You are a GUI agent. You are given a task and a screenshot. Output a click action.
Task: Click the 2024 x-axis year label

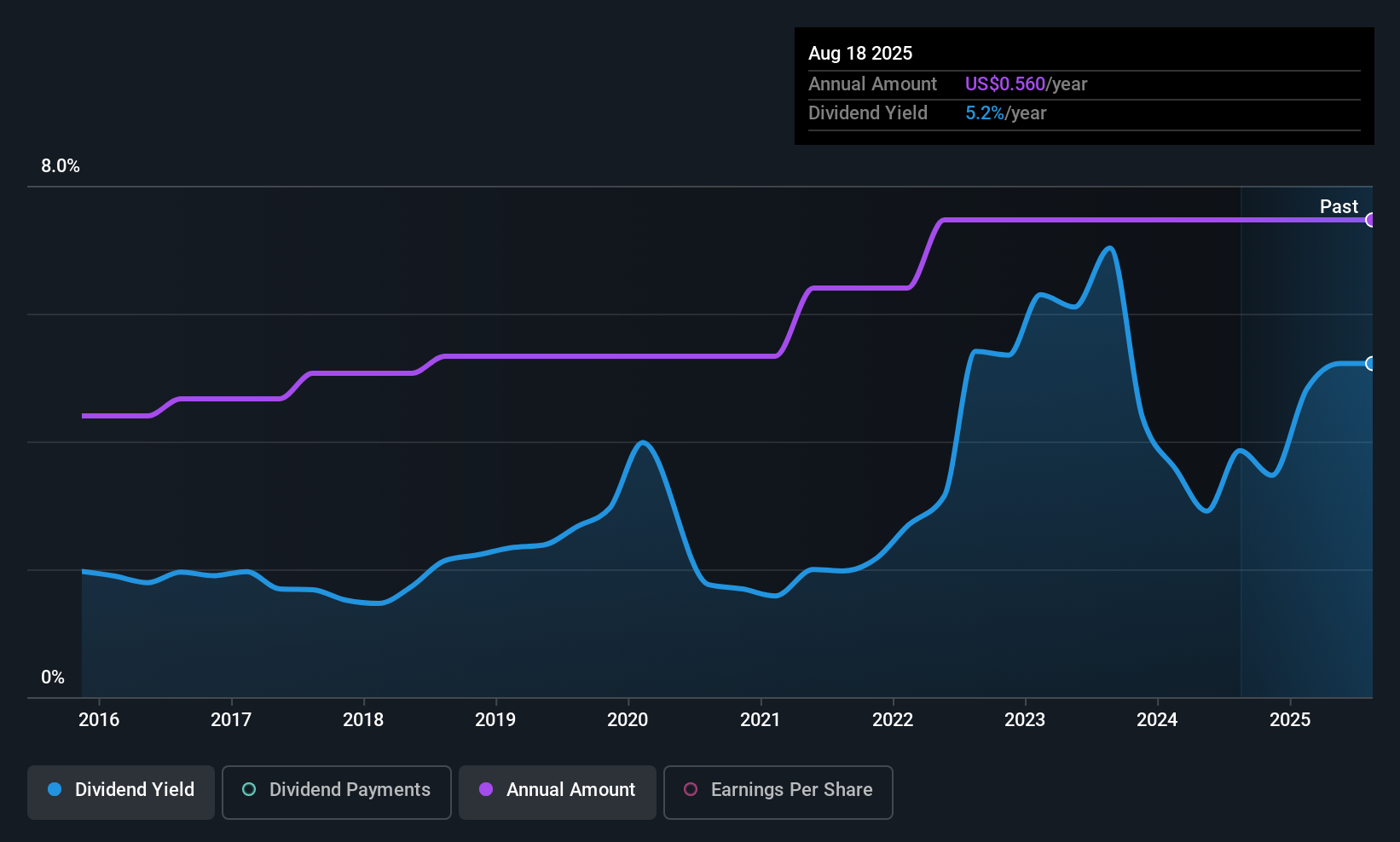[1157, 720]
